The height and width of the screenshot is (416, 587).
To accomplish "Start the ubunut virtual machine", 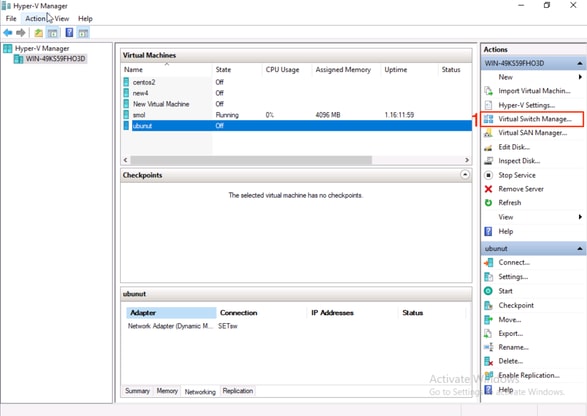I will tap(505, 291).
